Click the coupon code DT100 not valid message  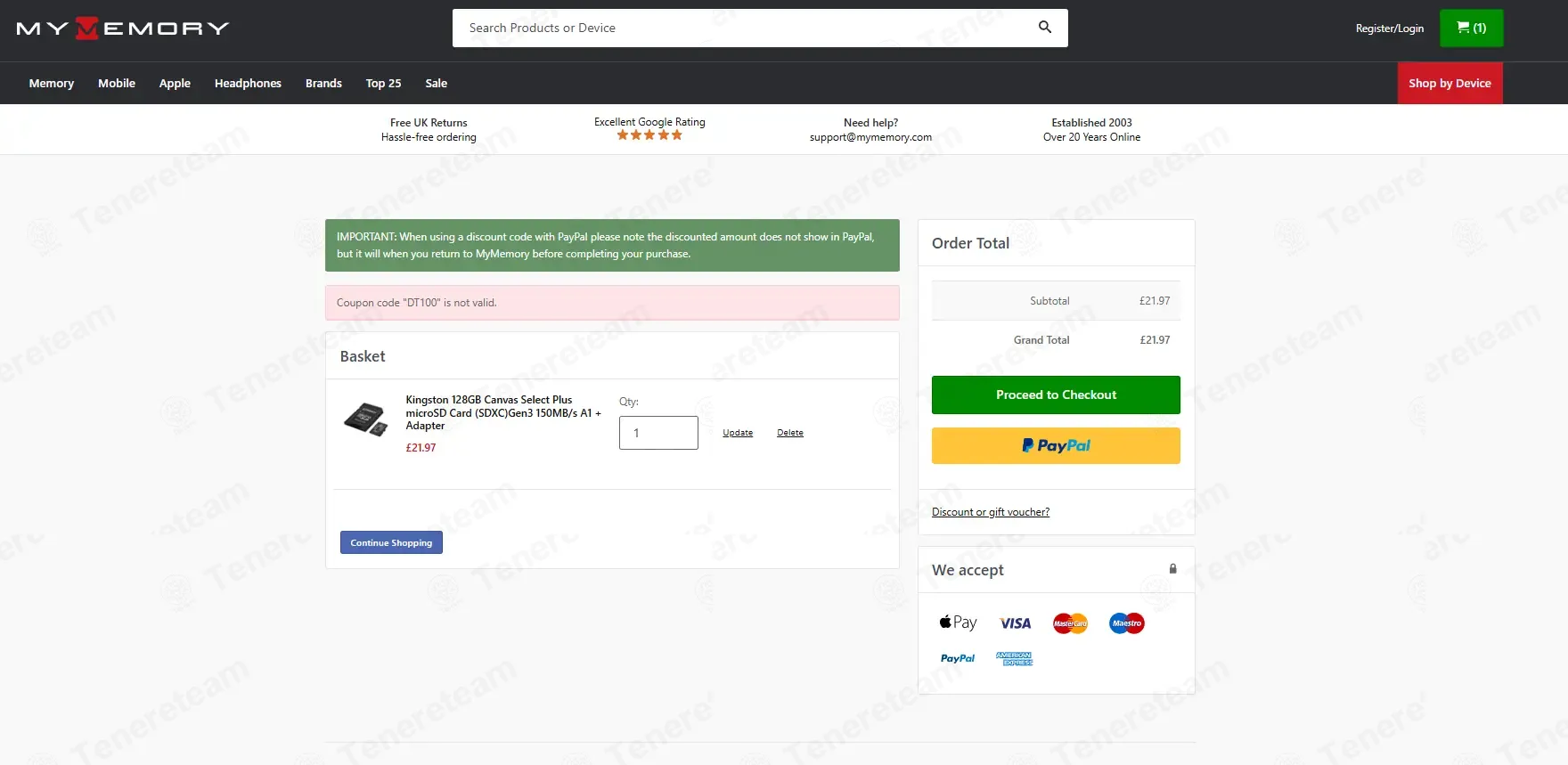(x=612, y=303)
